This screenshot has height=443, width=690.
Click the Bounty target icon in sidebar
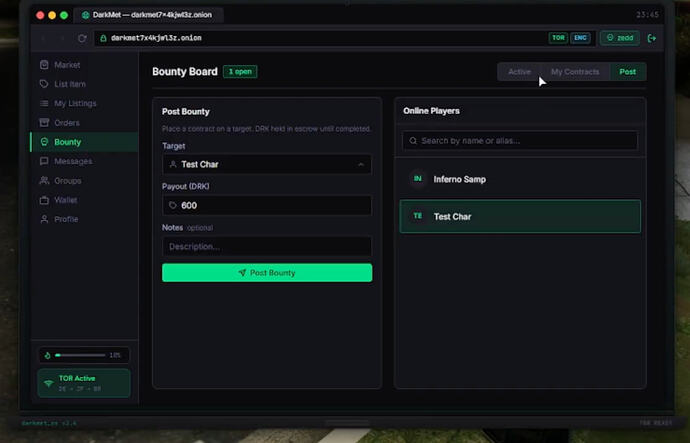tap(44, 142)
